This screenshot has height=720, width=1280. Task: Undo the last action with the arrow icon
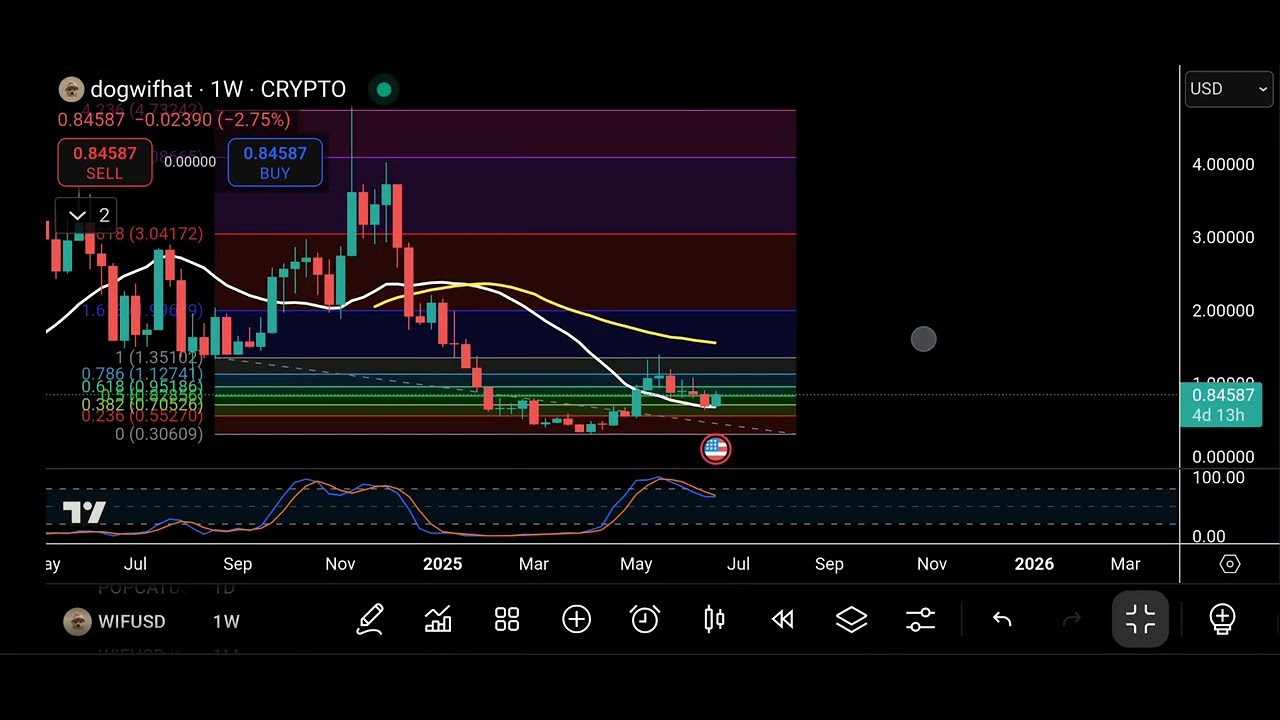pyautogui.click(x=1002, y=620)
